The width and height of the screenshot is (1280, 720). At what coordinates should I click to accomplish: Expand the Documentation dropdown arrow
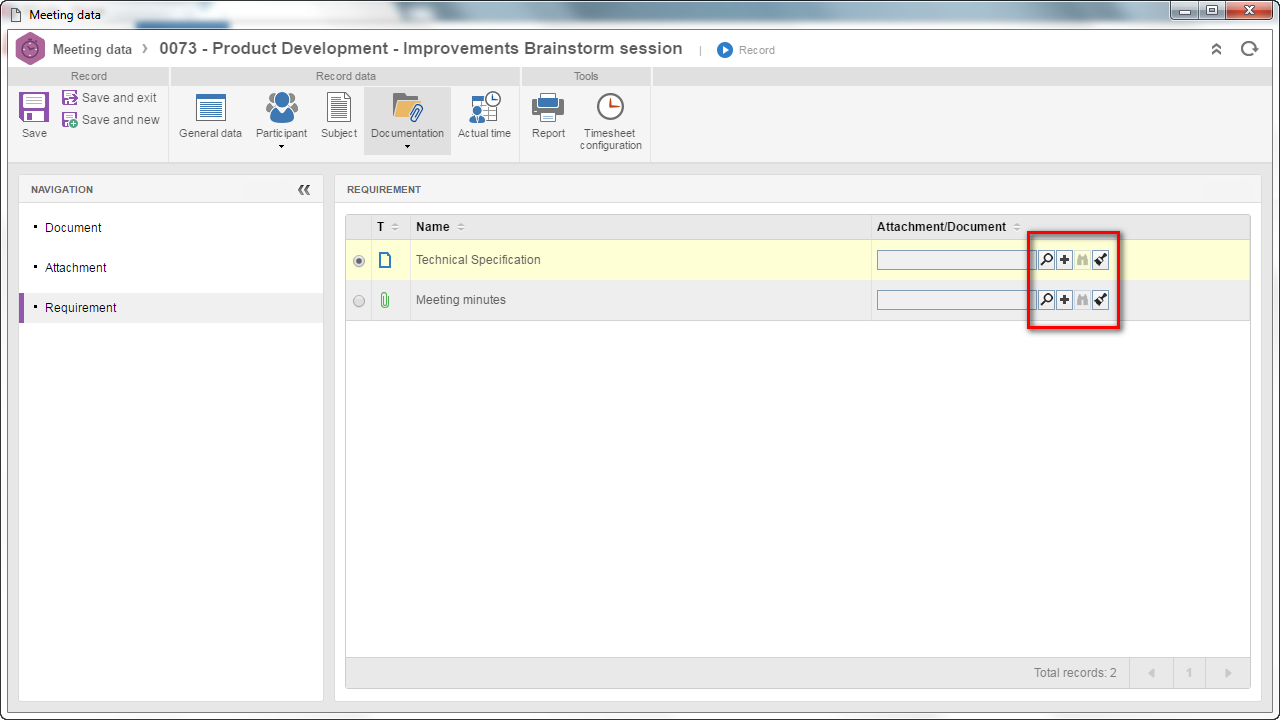coord(407,147)
